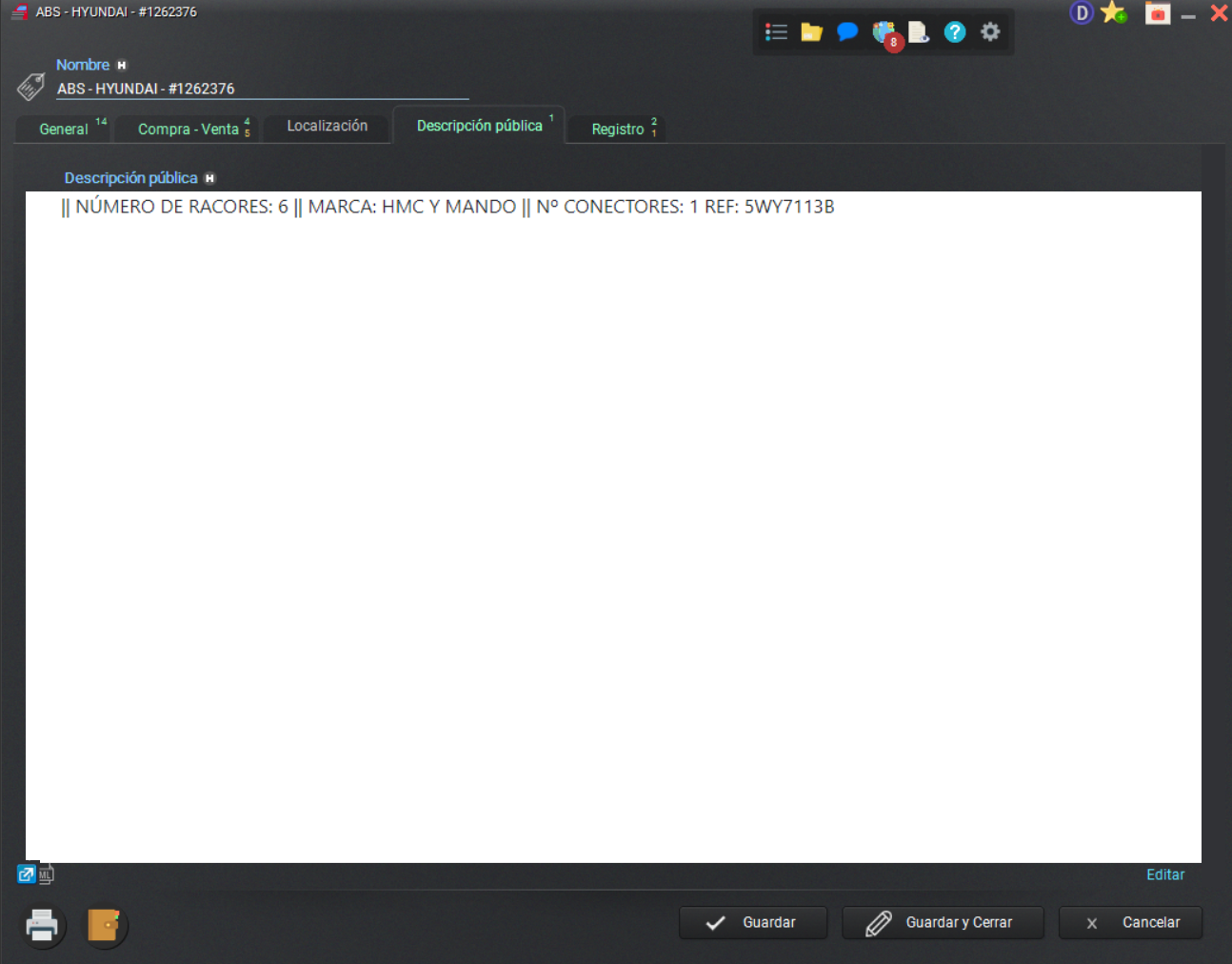
Task: Click the Nombre input field
Action: (x=262, y=89)
